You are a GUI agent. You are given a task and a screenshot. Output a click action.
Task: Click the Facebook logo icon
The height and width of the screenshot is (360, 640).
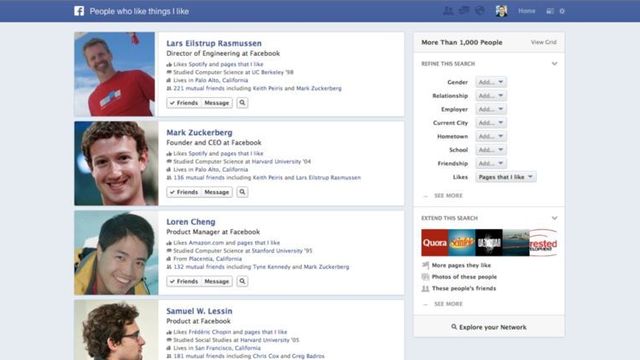79,11
